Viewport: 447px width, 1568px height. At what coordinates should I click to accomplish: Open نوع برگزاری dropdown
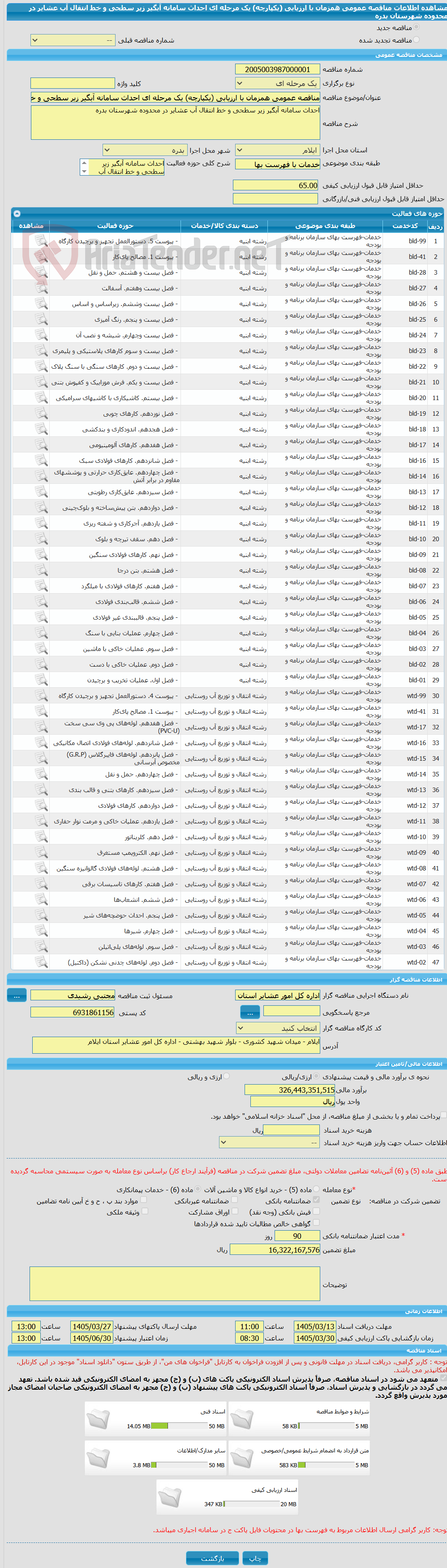pos(277,83)
